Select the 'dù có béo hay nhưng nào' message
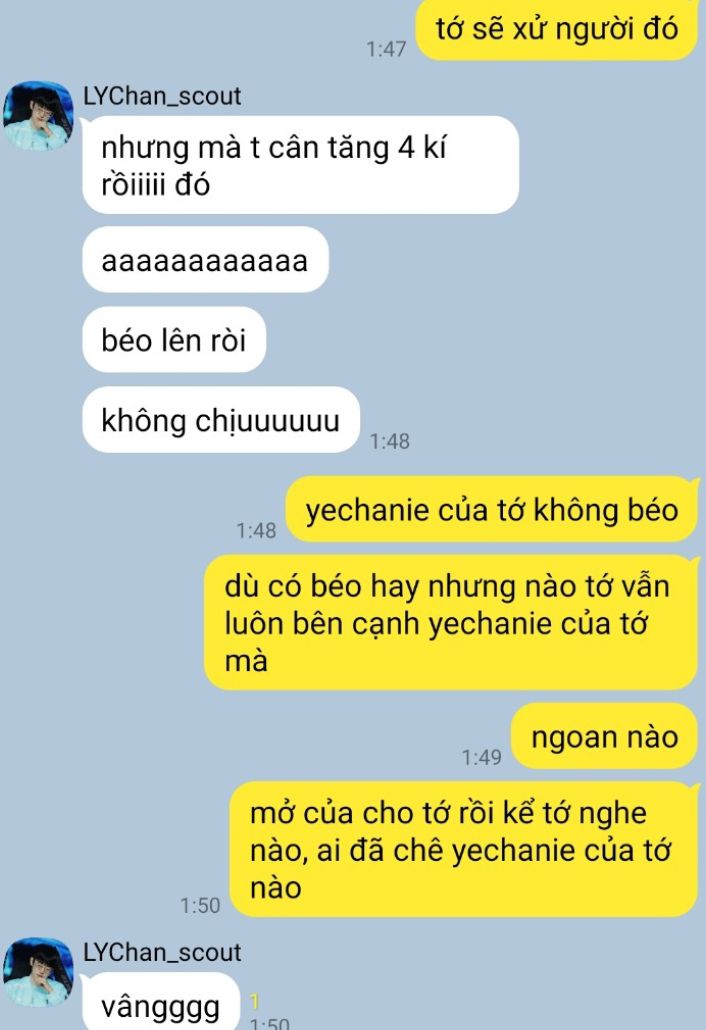706x1030 pixels. (x=451, y=623)
